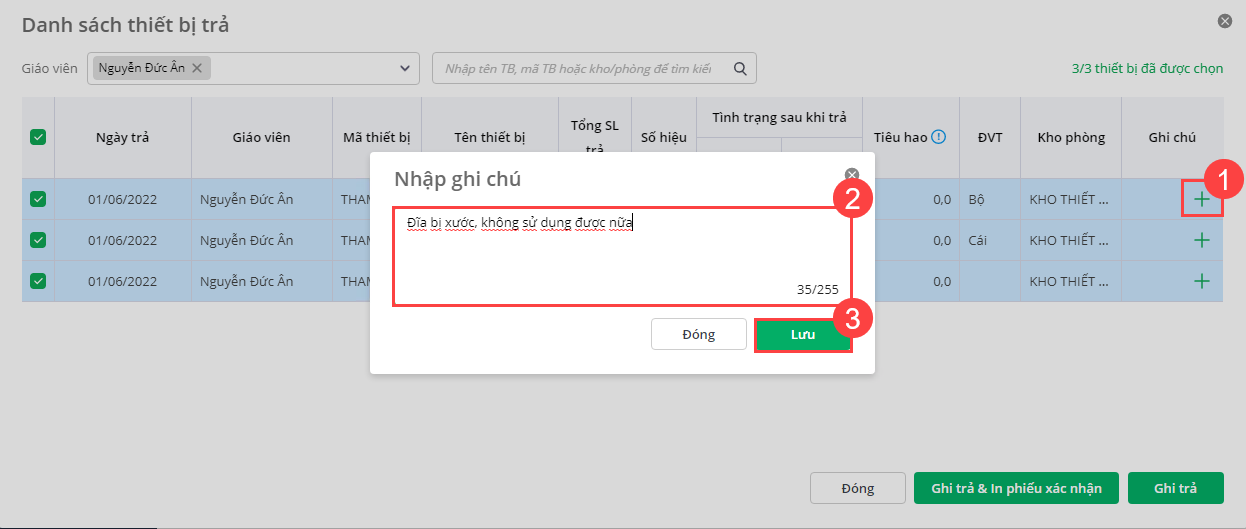Add a note for the second device row
Image resolution: width=1246 pixels, height=529 pixels.
[x=1201, y=240]
